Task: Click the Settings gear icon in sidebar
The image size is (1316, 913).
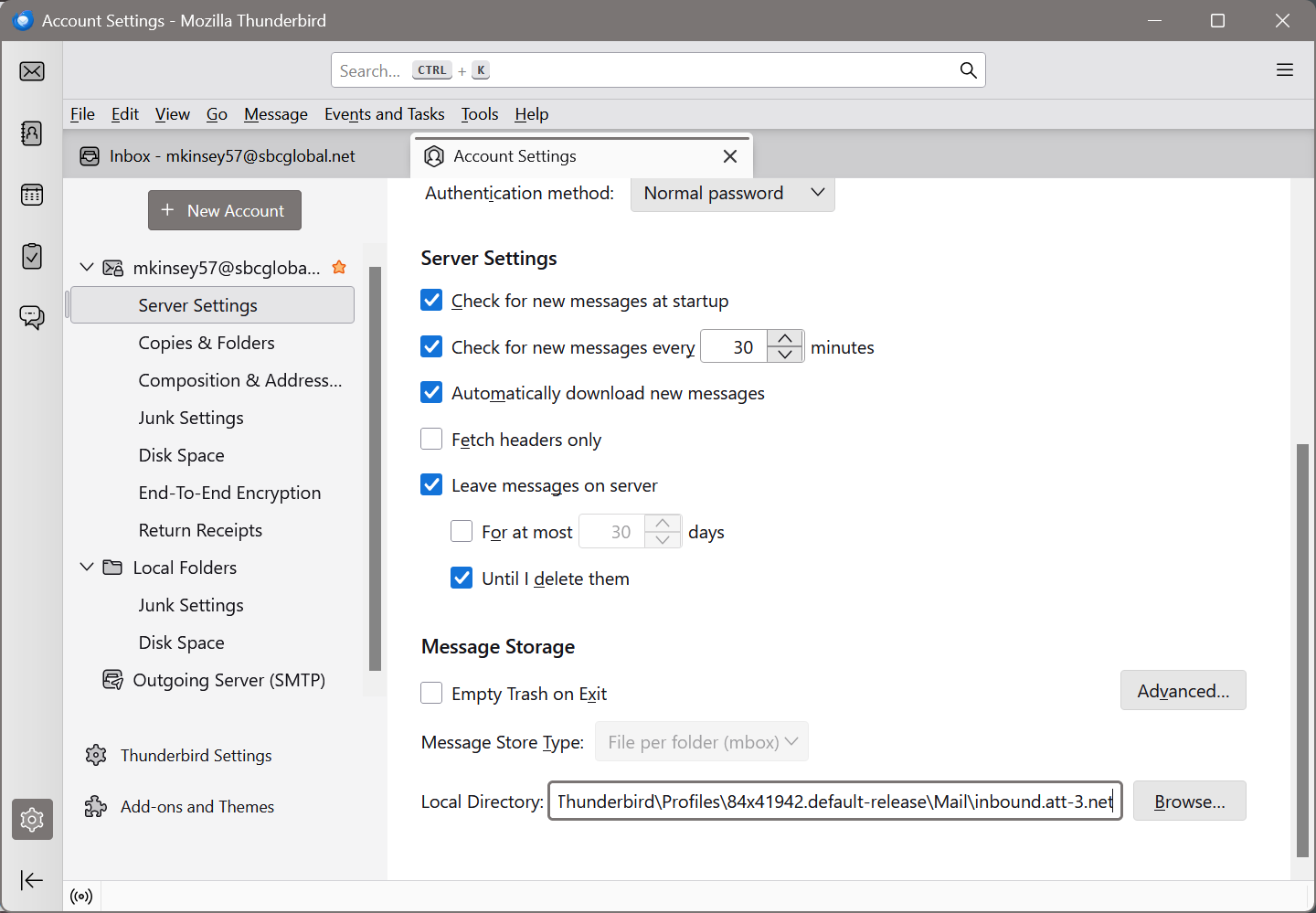Action: click(32, 820)
